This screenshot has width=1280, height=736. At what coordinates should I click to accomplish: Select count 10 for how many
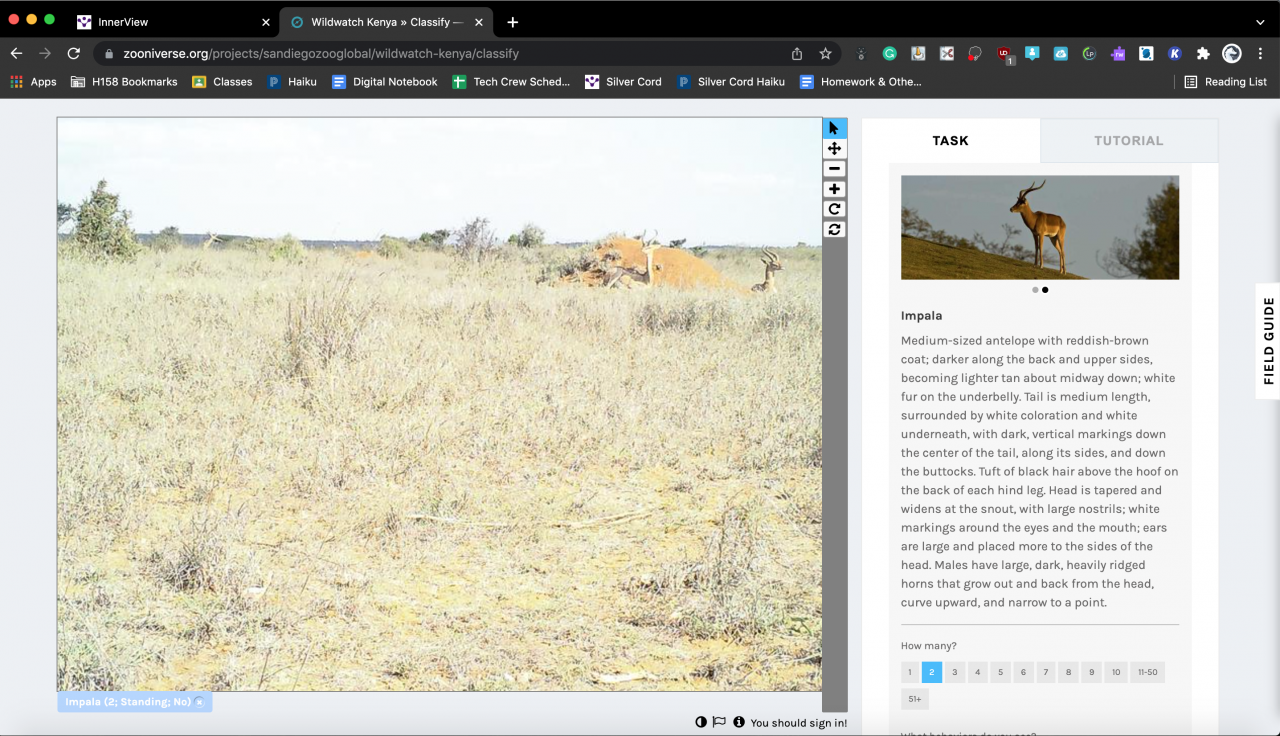click(1116, 672)
